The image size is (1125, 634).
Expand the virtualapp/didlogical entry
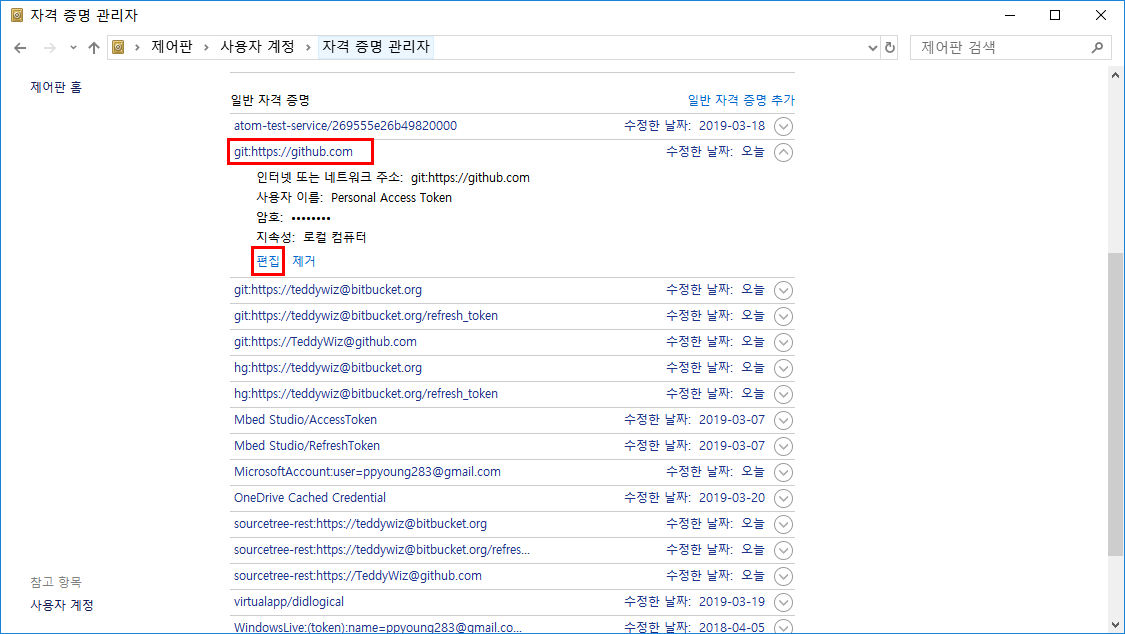point(784,602)
